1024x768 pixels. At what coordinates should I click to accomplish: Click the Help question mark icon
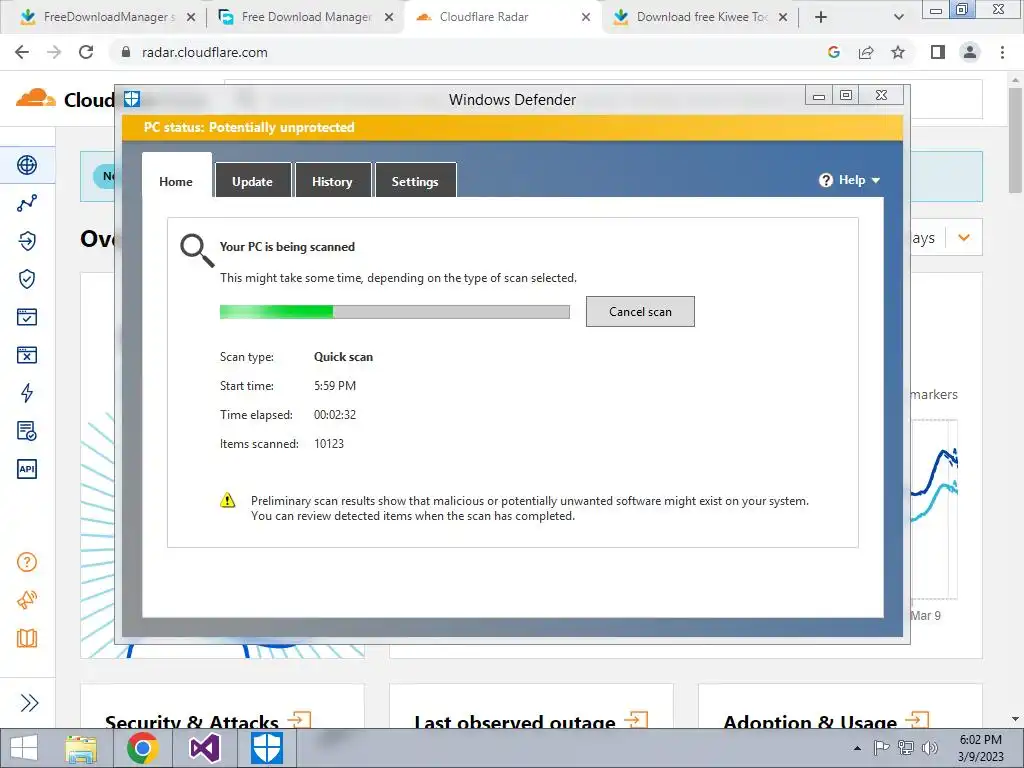pos(826,180)
